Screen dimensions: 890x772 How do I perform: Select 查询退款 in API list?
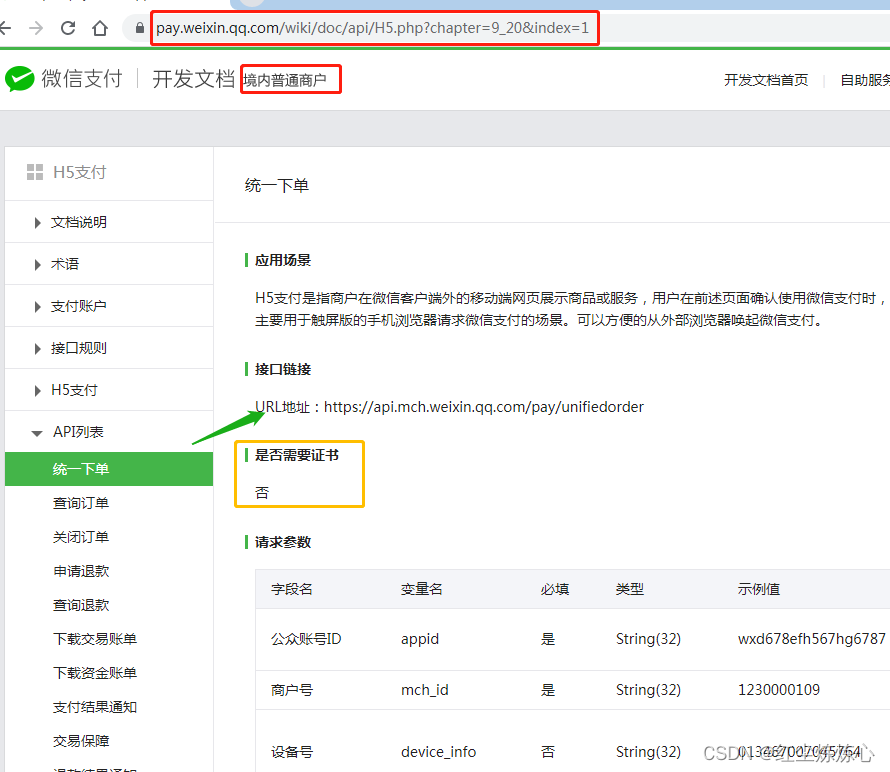tap(81, 605)
